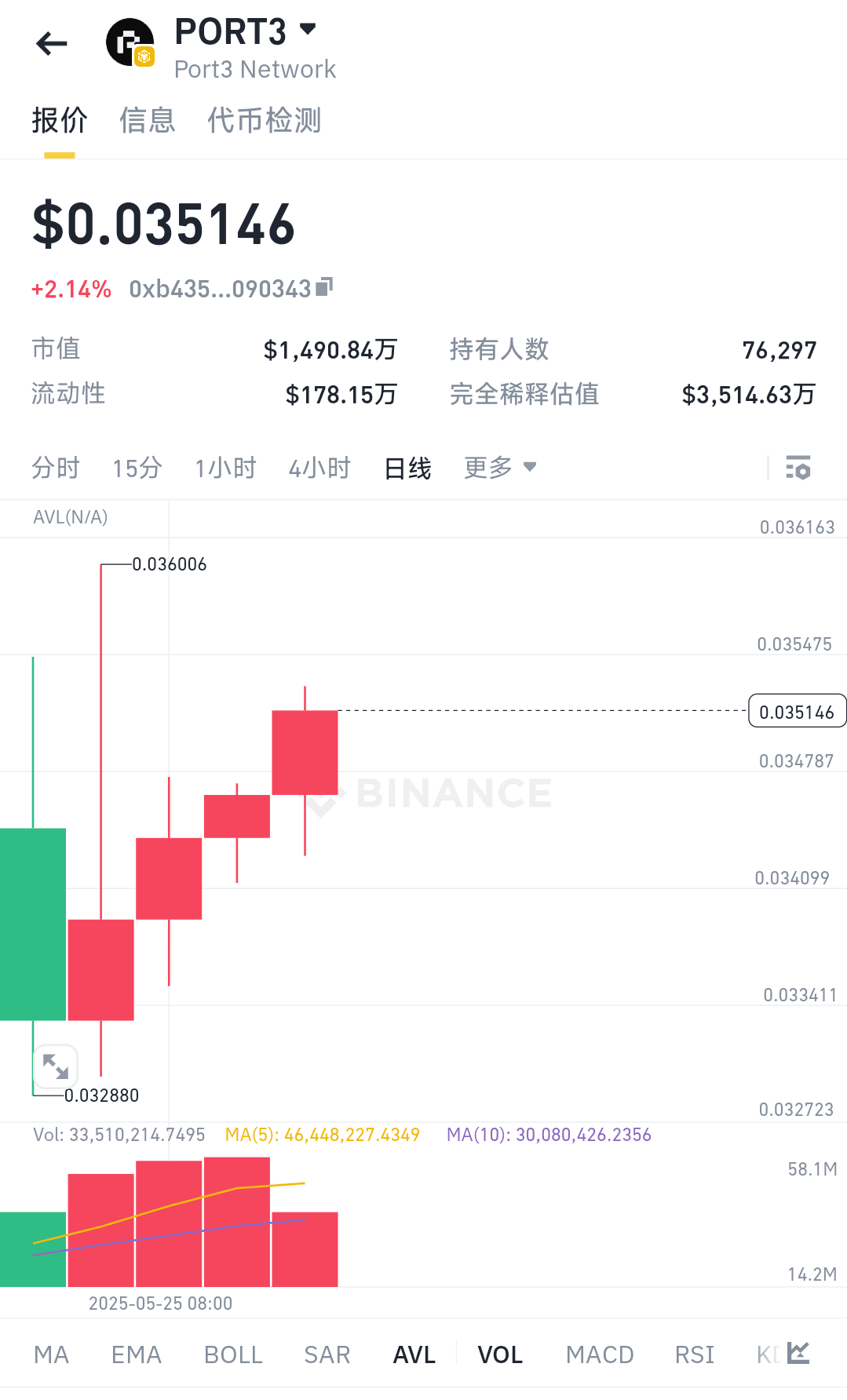Open the 更多 timeframe dropdown
Screen dimensions: 847x1400
[x=500, y=468]
